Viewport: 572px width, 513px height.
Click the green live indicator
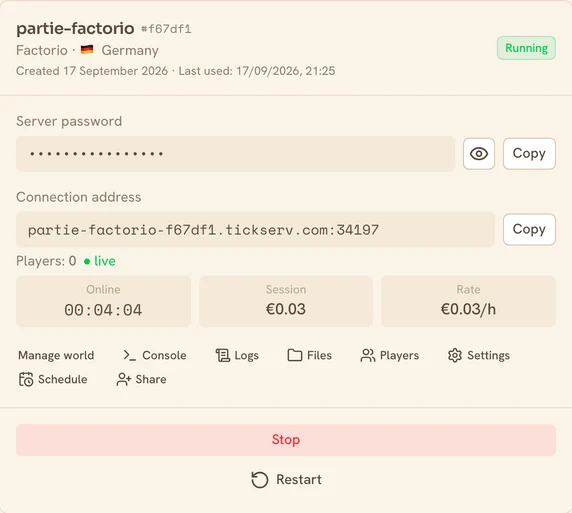[100, 261]
